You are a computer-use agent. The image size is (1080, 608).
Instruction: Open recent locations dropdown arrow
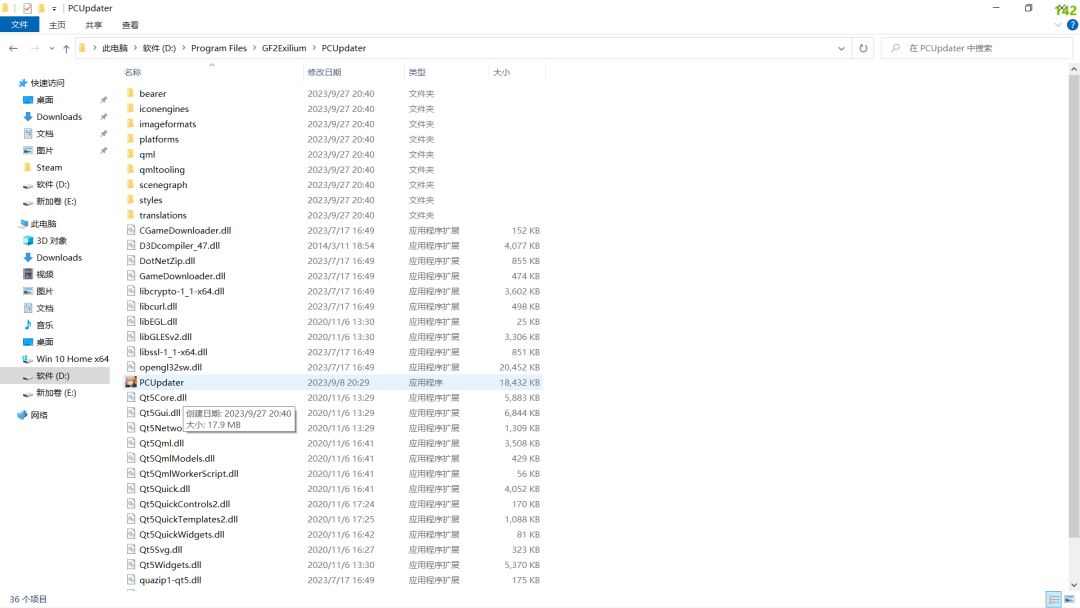[x=52, y=48]
